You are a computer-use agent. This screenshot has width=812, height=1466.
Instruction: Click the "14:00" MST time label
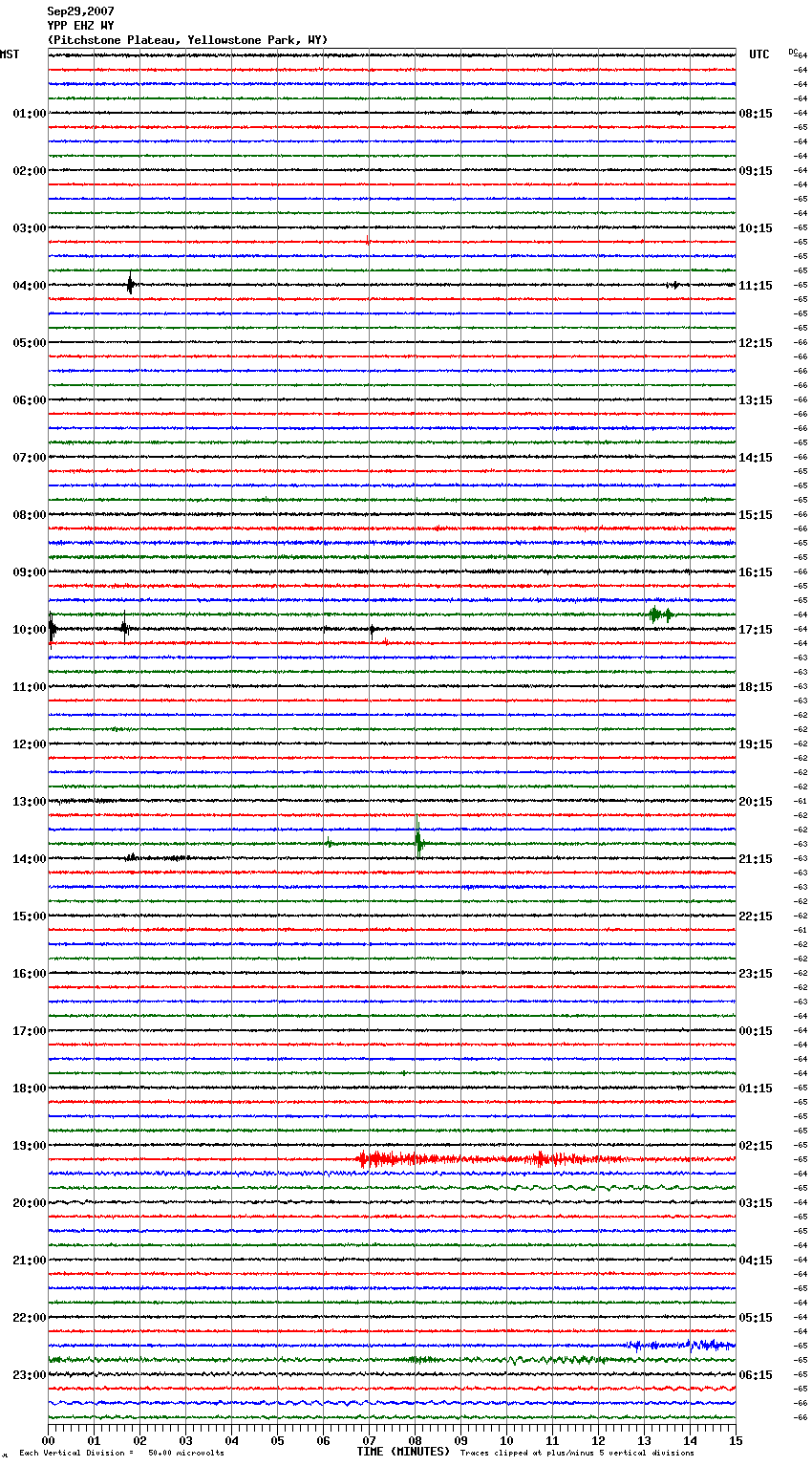pos(30,859)
